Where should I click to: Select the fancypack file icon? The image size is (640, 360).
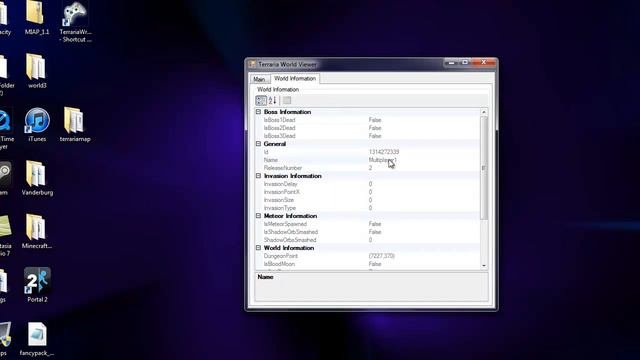[37, 339]
